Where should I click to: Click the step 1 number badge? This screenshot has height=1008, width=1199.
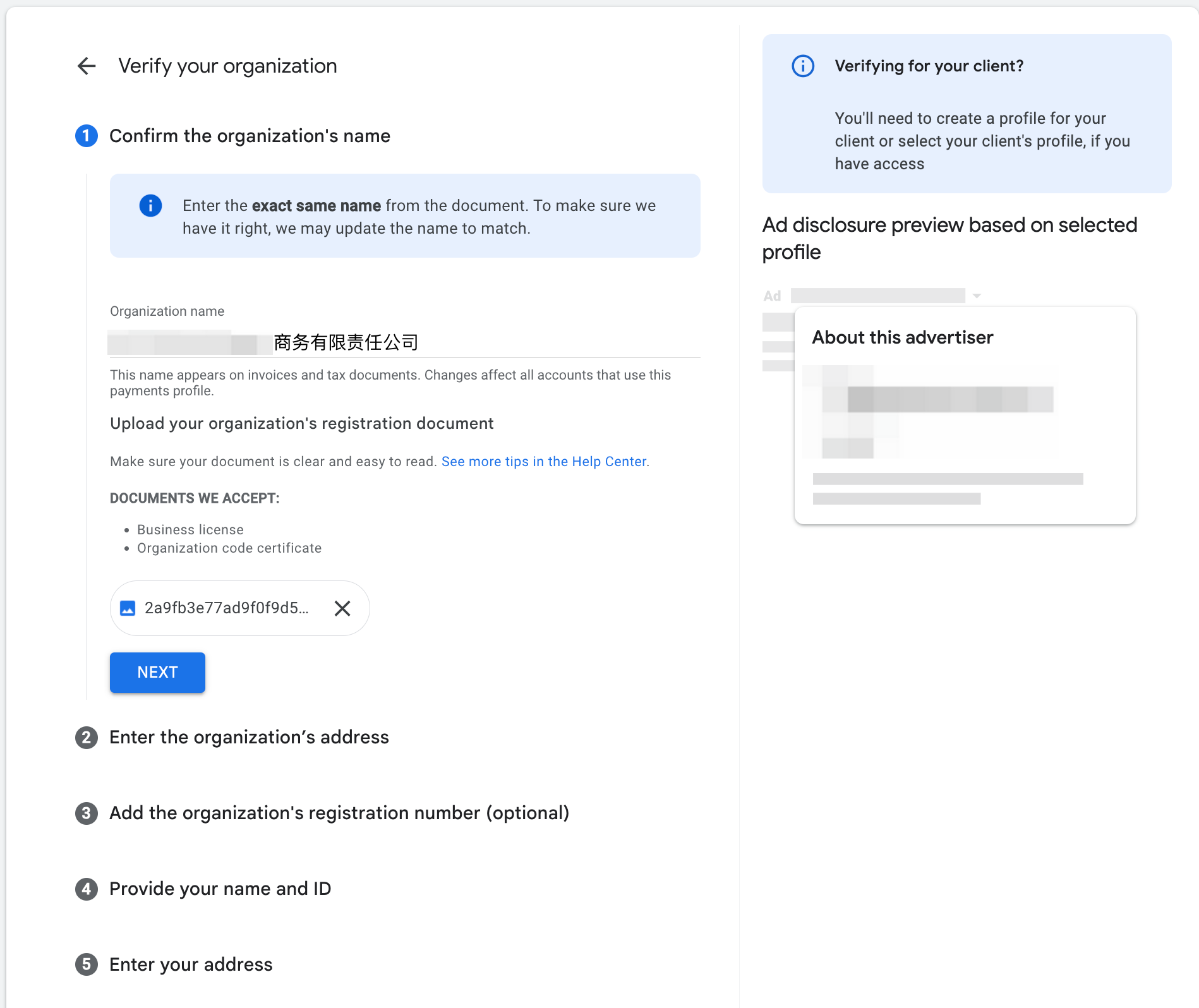click(x=87, y=136)
